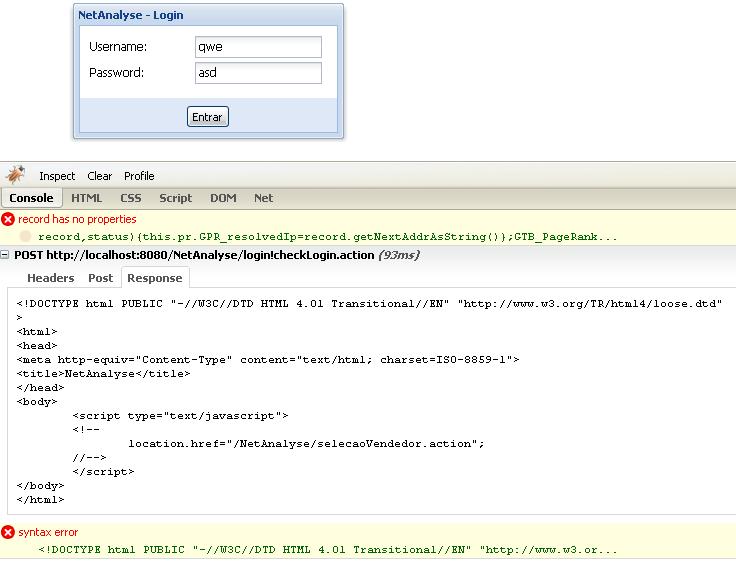Screen dimensions: 736x574
Task: Start Profile in Firebug toolbar
Action: [139, 176]
